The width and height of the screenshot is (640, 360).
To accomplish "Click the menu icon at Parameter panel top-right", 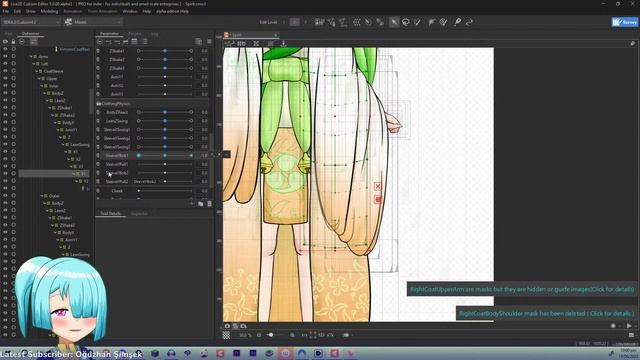I will pos(209,41).
